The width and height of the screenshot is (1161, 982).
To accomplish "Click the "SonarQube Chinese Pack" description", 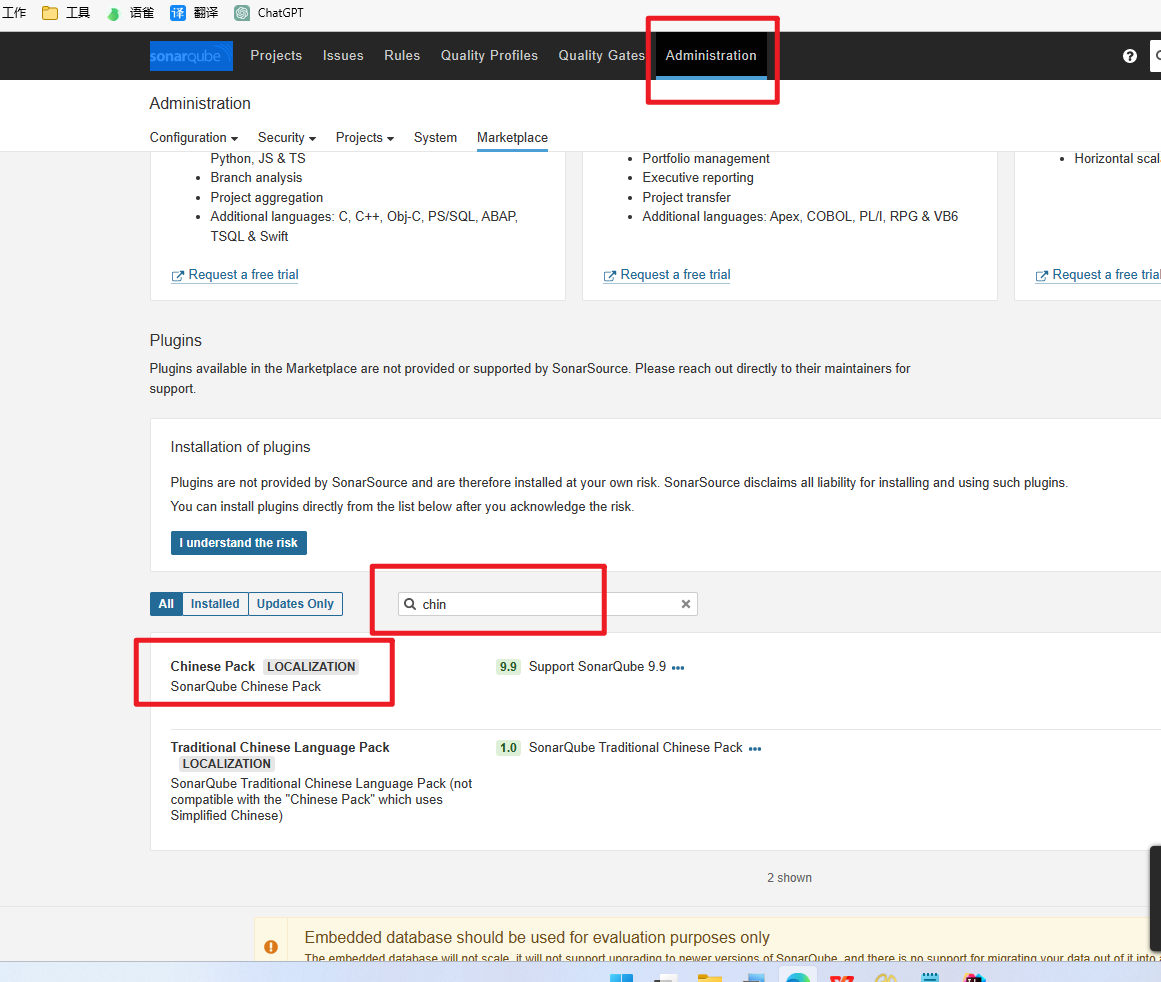I will pyautogui.click(x=246, y=687).
